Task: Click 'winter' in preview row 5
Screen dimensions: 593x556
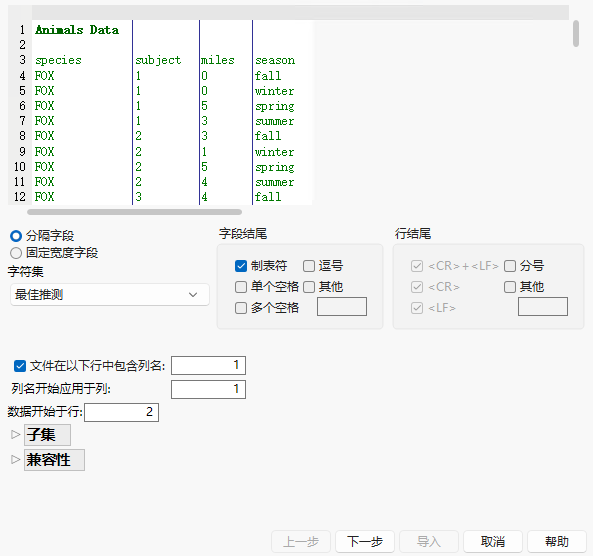Action: pos(275,91)
